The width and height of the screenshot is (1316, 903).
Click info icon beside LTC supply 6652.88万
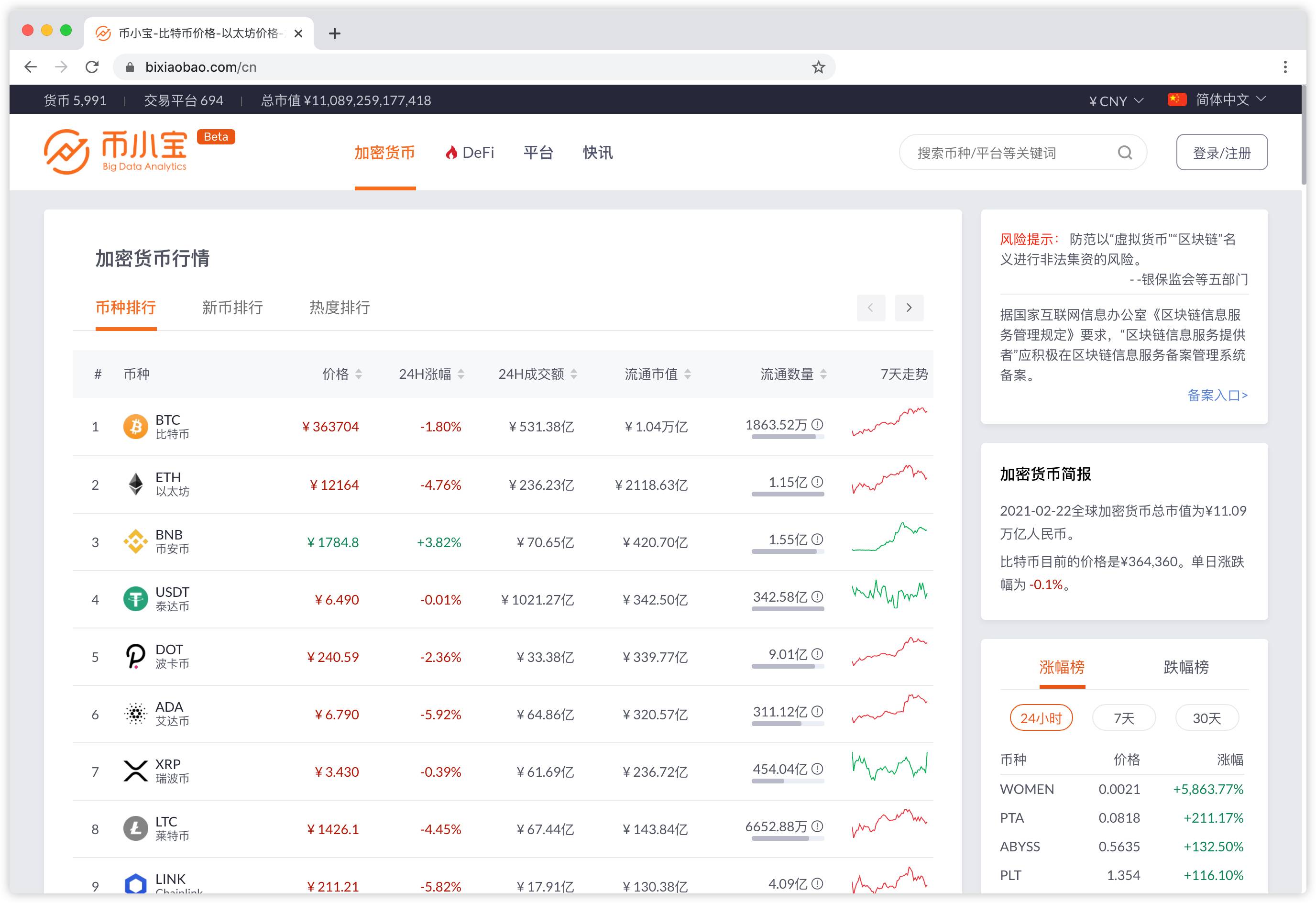point(817,826)
